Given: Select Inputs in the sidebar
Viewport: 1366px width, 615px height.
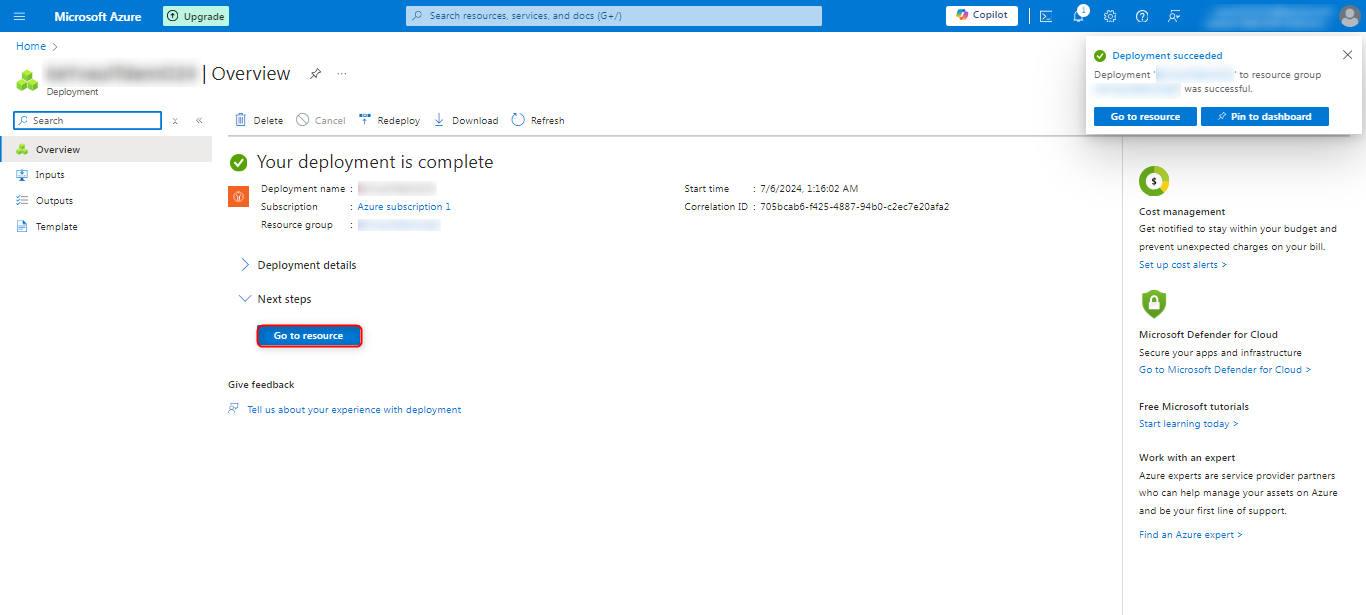Looking at the screenshot, I should tap(106, 175).
